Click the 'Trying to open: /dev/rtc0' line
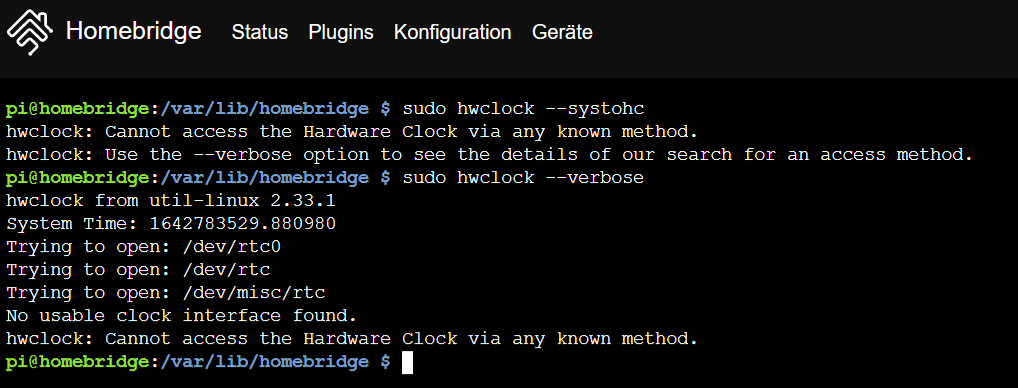 tap(143, 247)
